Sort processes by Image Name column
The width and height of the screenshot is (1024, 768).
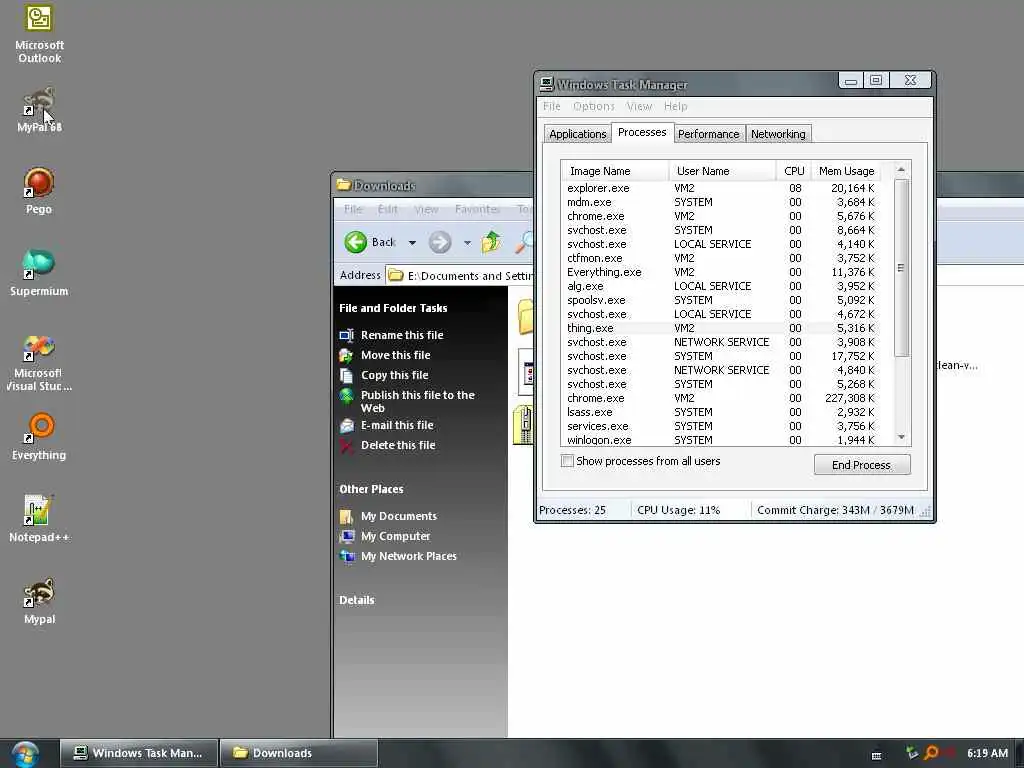click(615, 171)
